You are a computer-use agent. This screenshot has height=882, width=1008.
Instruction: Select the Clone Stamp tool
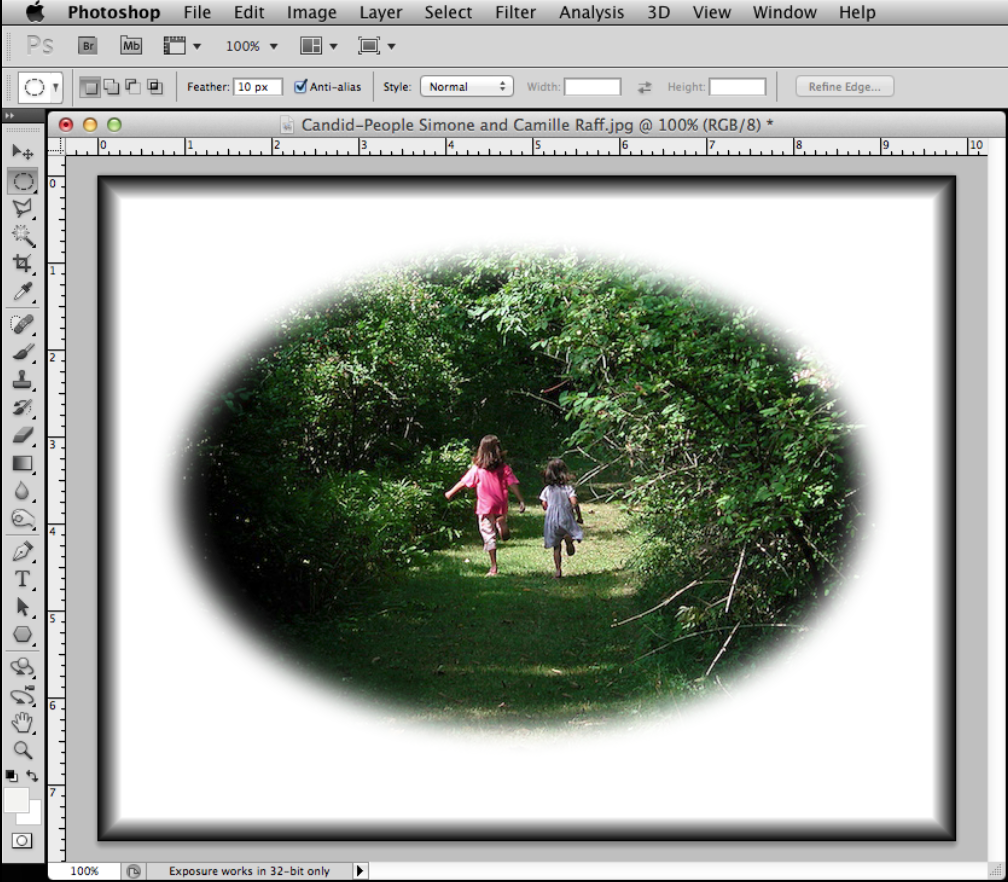click(x=22, y=380)
